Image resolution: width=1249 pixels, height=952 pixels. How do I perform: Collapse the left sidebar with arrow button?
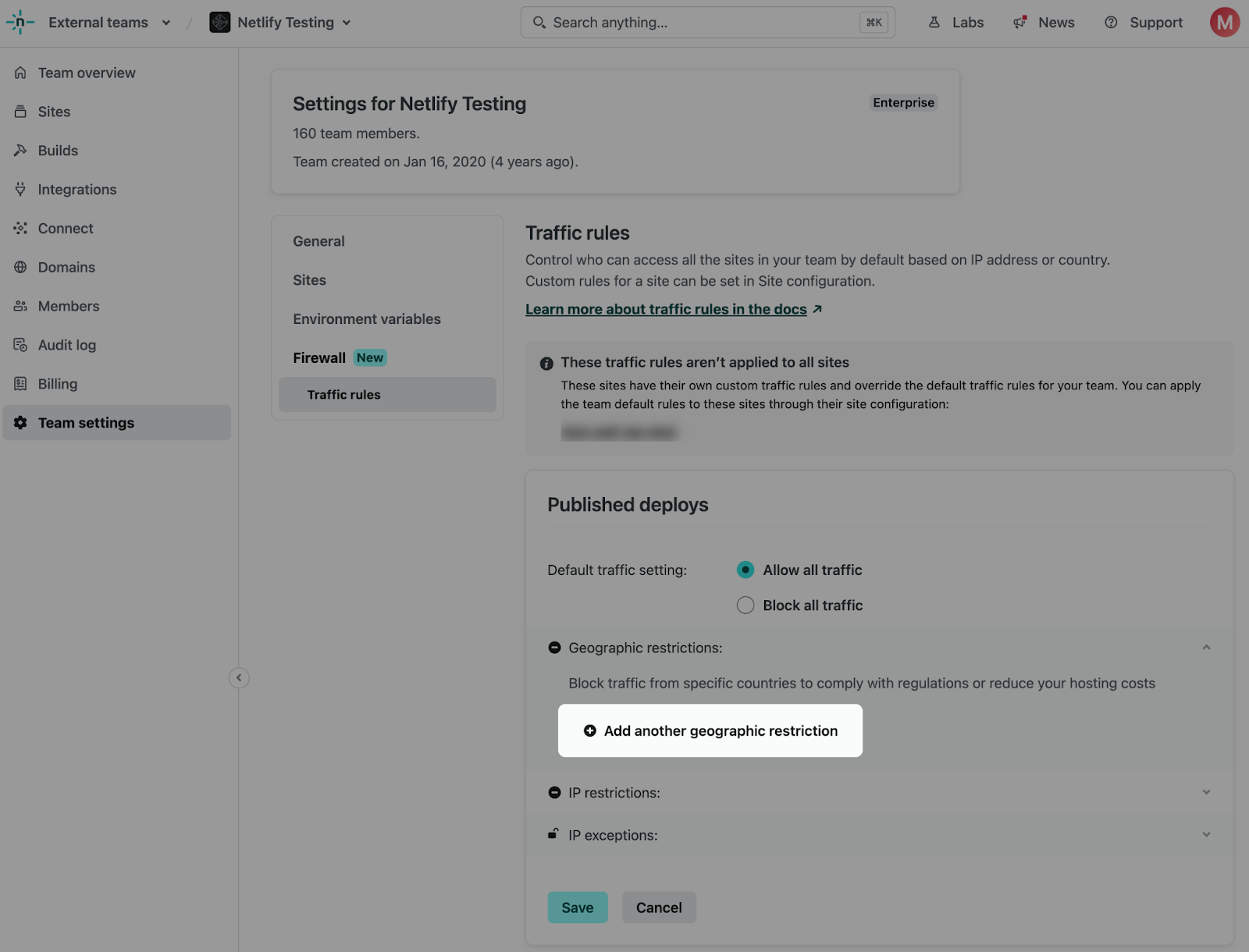click(239, 678)
